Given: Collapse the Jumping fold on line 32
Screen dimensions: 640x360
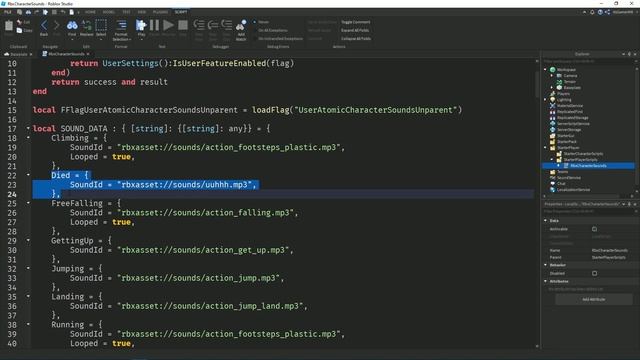Looking at the screenshot, I should coord(28,268).
